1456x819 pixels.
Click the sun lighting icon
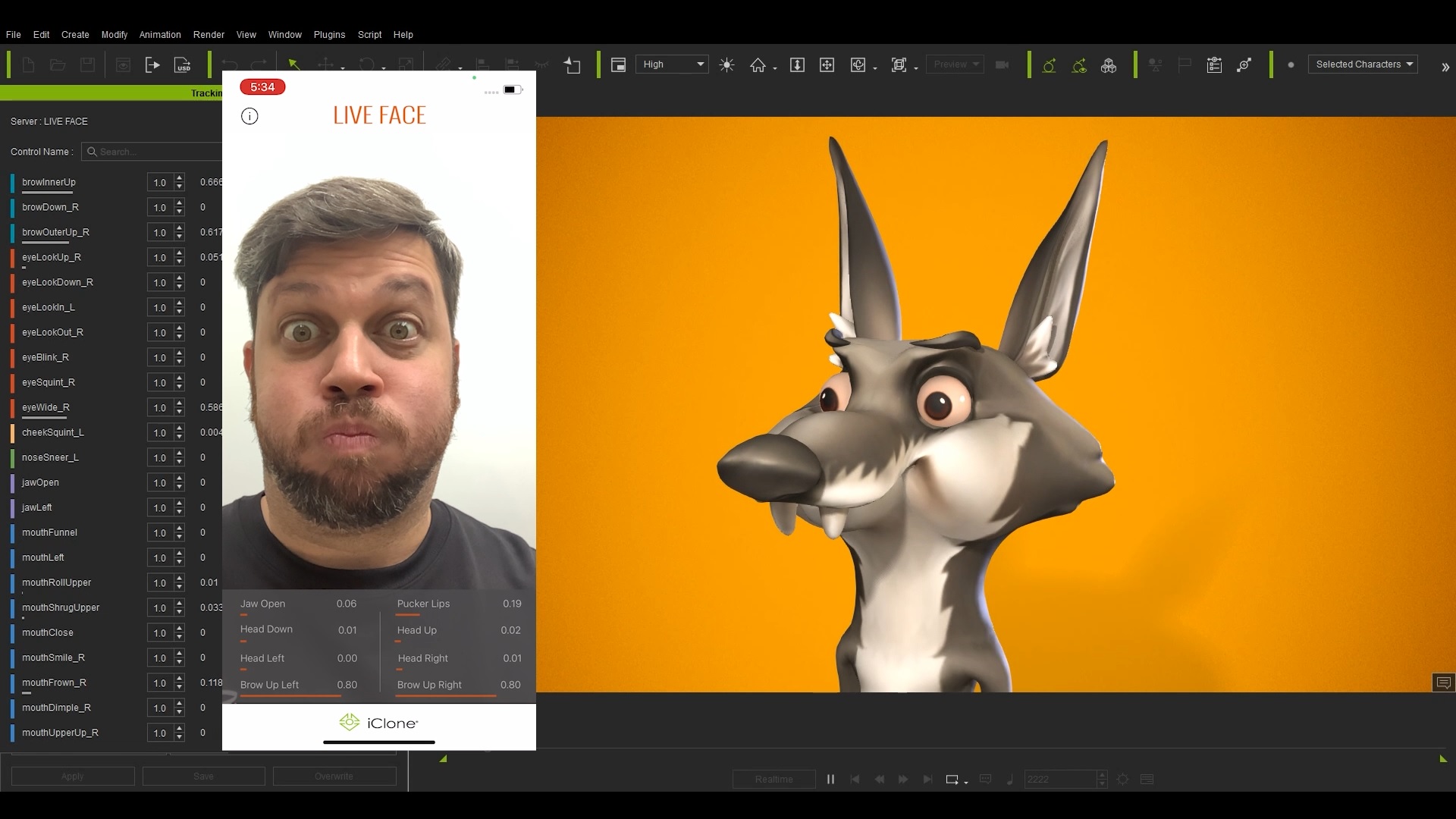tap(726, 65)
